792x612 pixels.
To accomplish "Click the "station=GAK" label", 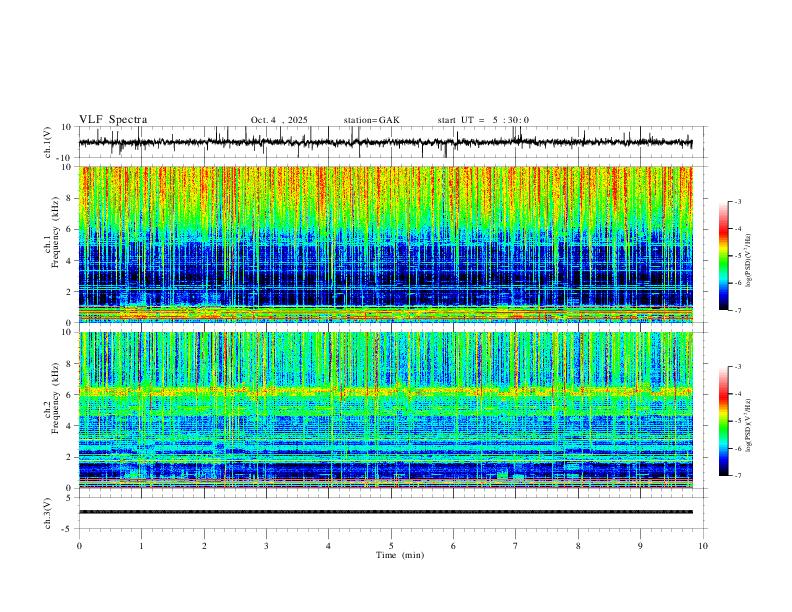I will point(371,120).
